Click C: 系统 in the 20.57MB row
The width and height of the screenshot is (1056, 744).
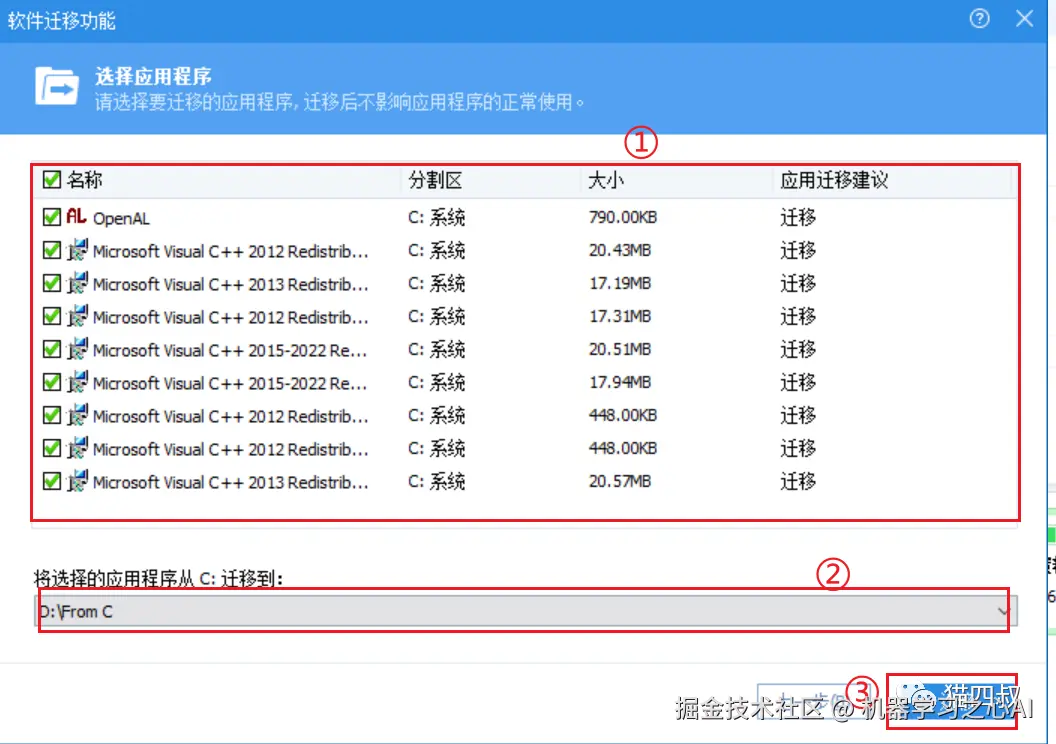point(436,481)
